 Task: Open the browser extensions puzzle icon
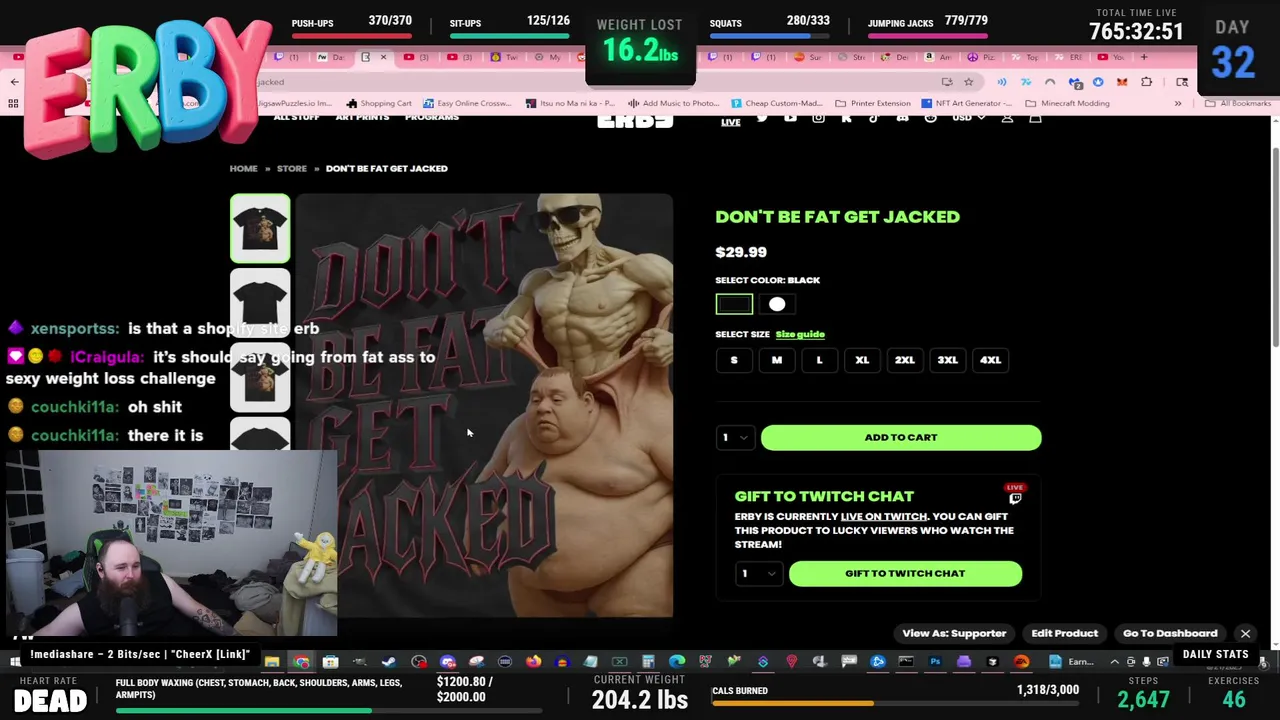pos(1147,82)
